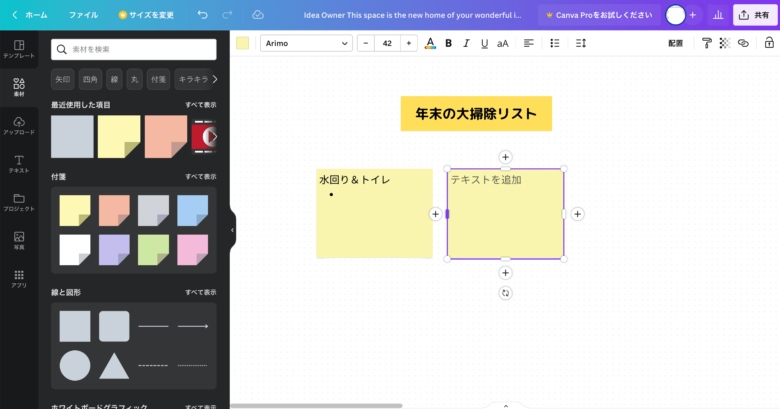Open the Arimo font dropdown

point(306,43)
